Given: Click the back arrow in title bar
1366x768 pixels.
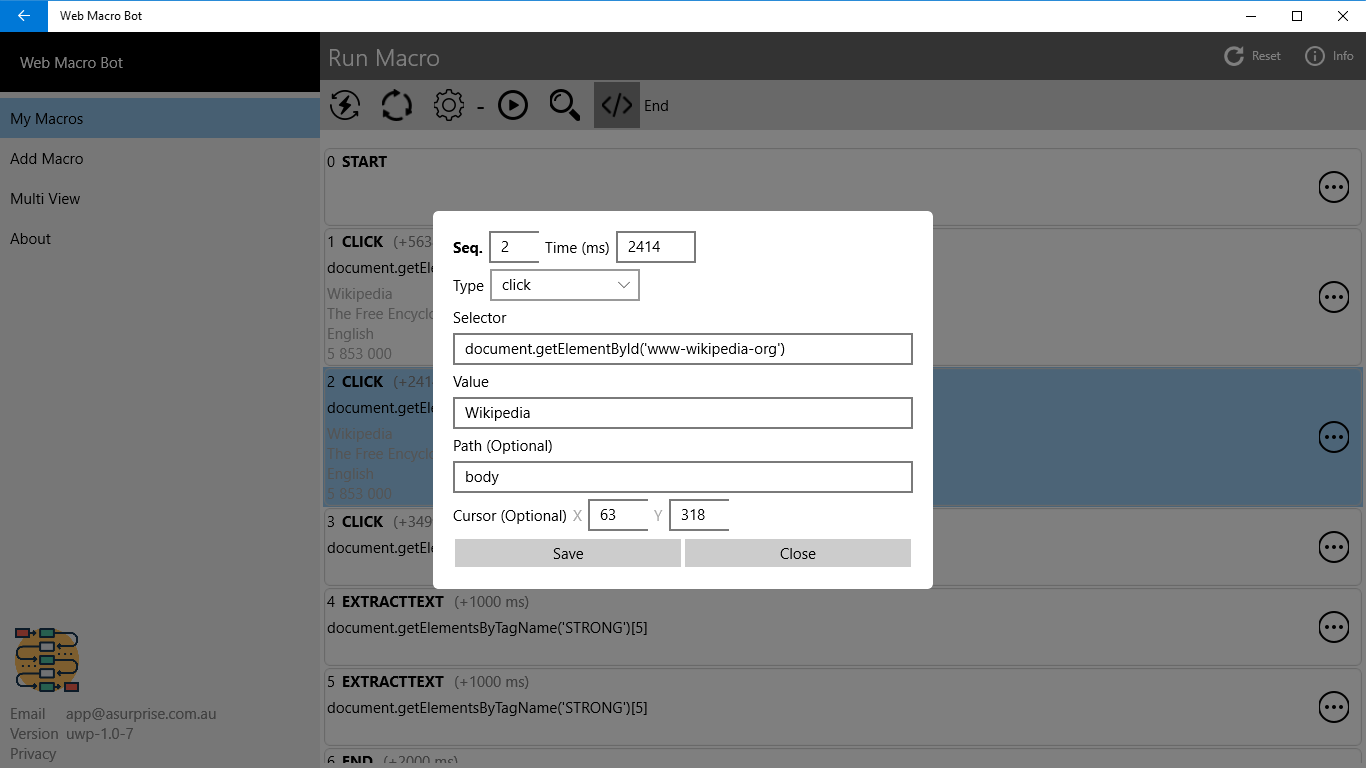Looking at the screenshot, I should tap(24, 16).
